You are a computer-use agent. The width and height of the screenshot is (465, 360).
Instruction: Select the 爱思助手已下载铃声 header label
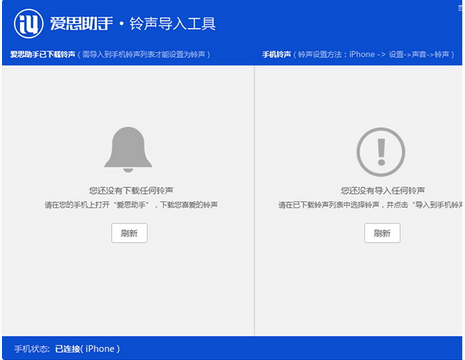click(42, 54)
